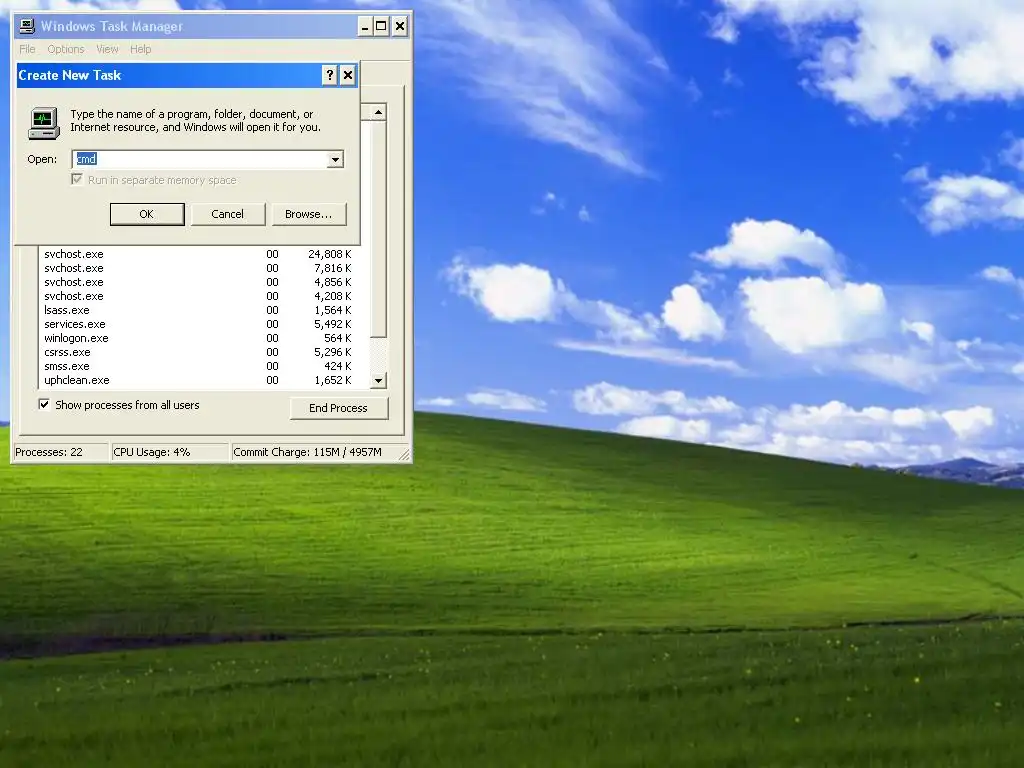Click the computer icon in Create New Task dialog

pos(44,123)
